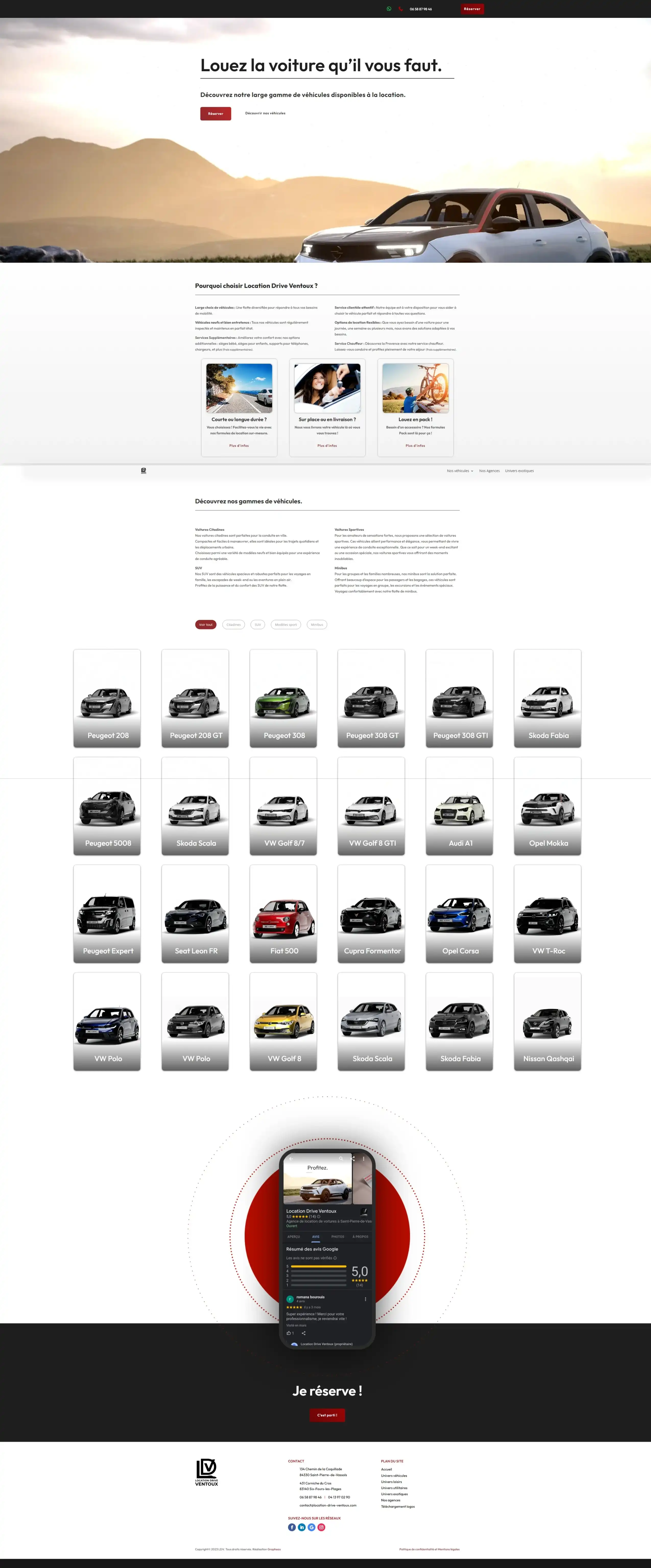
Task: Open Nos agences footer link
Action: pos(391,1500)
